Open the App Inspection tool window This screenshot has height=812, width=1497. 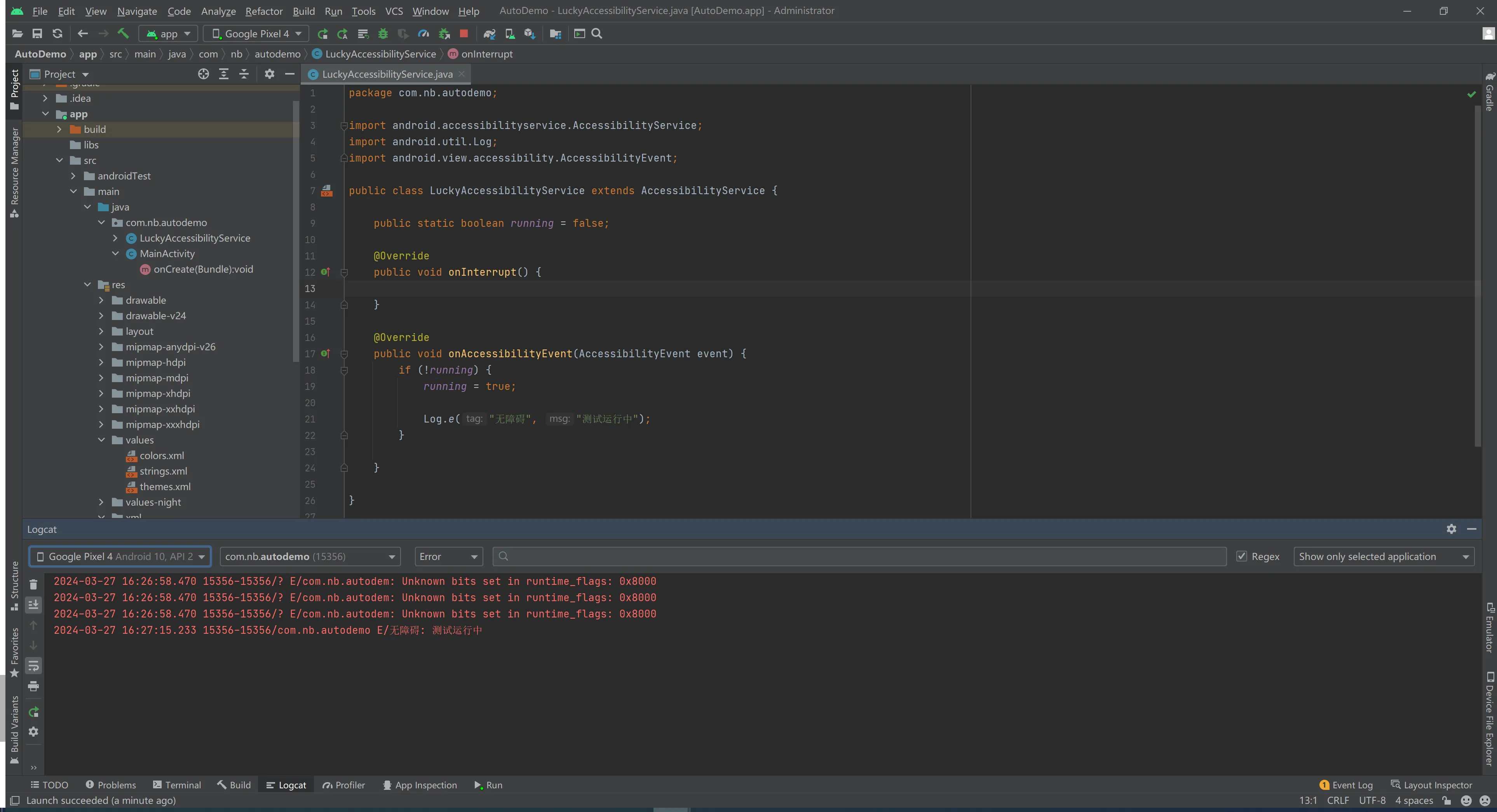point(420,785)
